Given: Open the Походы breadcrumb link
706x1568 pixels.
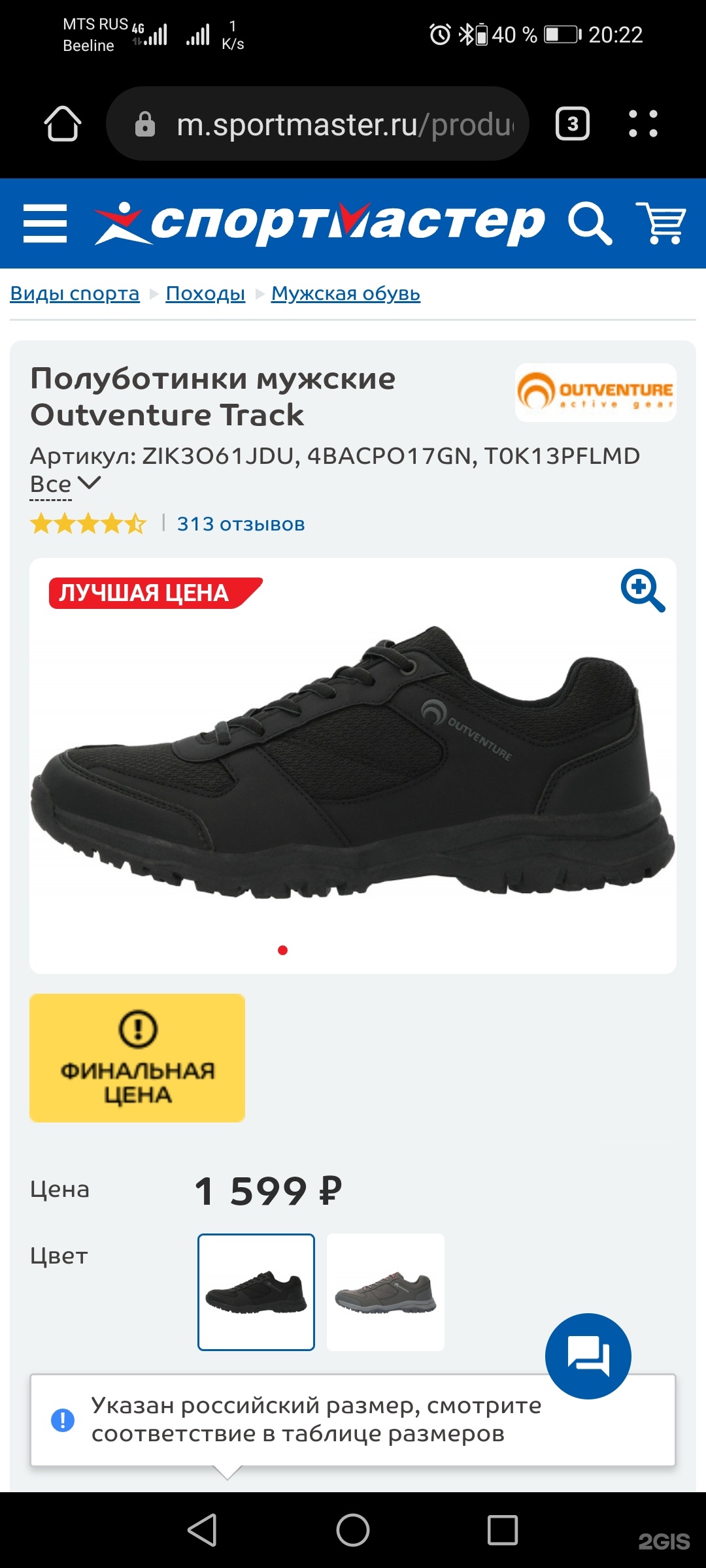Looking at the screenshot, I should (205, 293).
